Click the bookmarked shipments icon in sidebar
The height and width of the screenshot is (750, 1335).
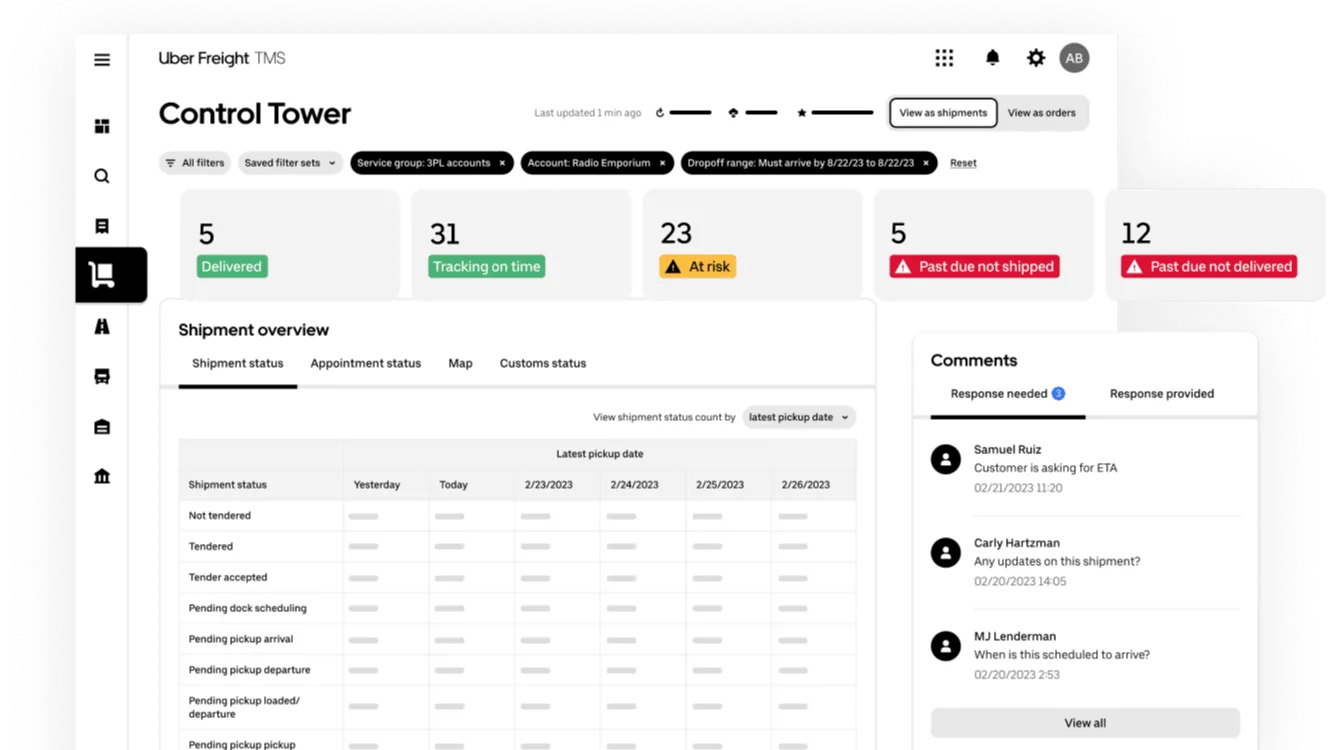[x=101, y=226]
